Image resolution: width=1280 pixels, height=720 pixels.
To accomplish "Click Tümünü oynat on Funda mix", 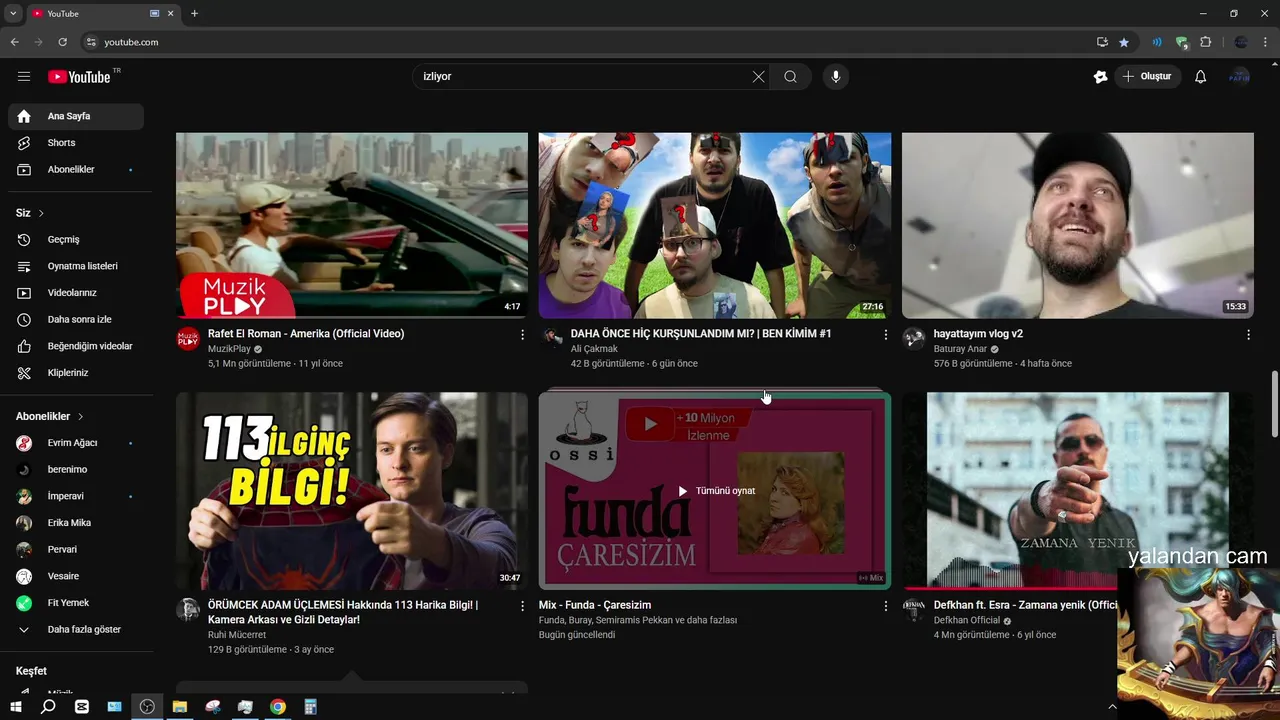I will click(715, 491).
